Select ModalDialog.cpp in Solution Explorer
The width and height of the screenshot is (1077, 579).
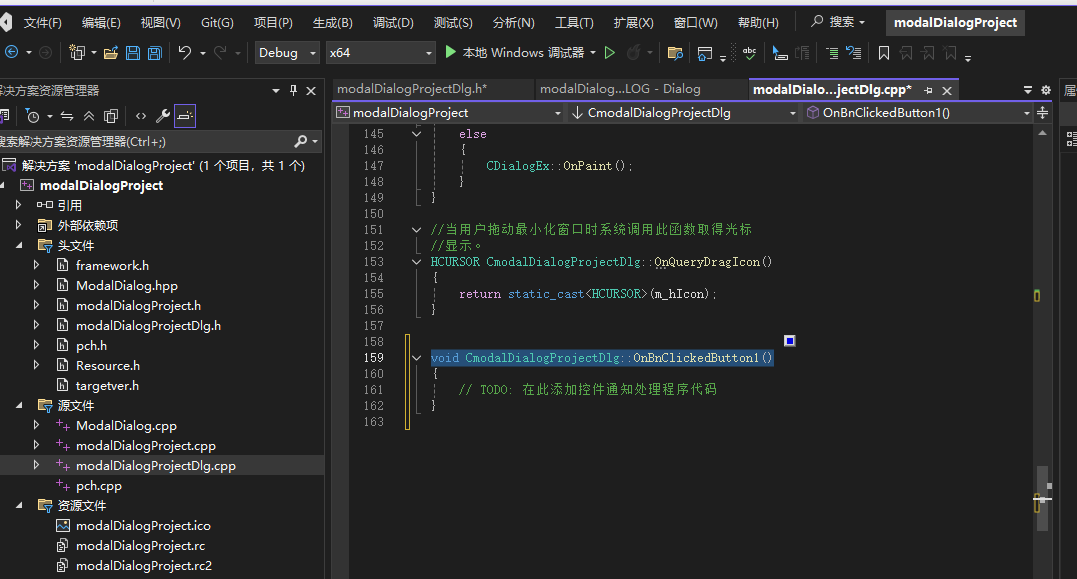point(126,425)
